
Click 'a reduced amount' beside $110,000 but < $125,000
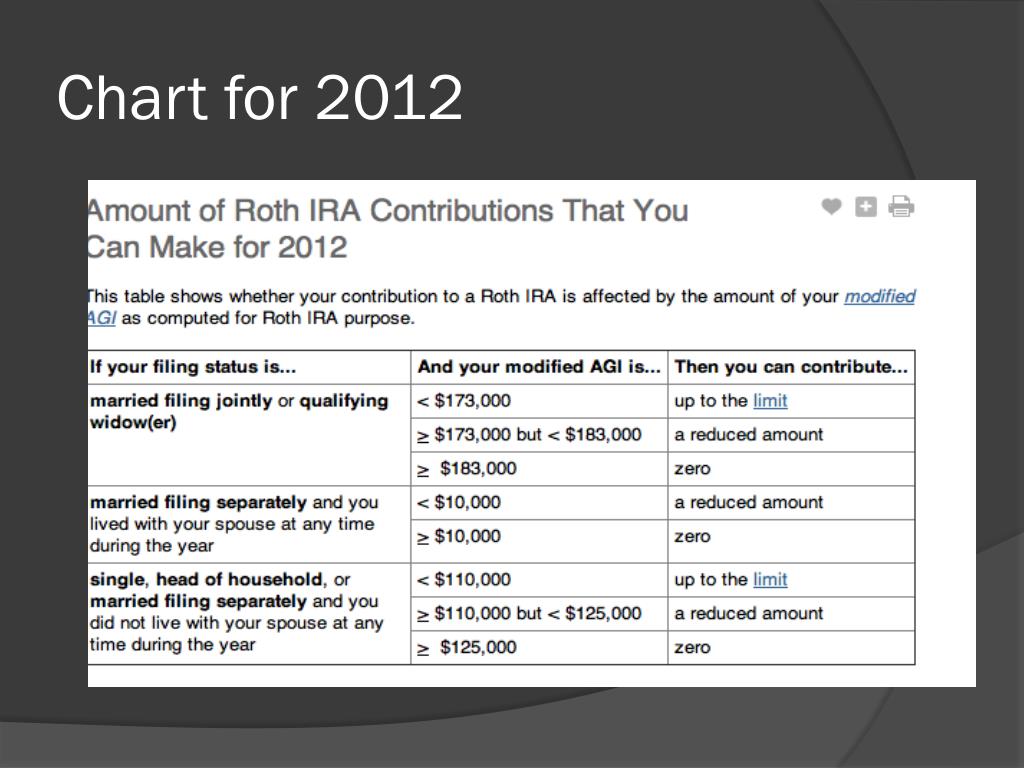coord(792,614)
